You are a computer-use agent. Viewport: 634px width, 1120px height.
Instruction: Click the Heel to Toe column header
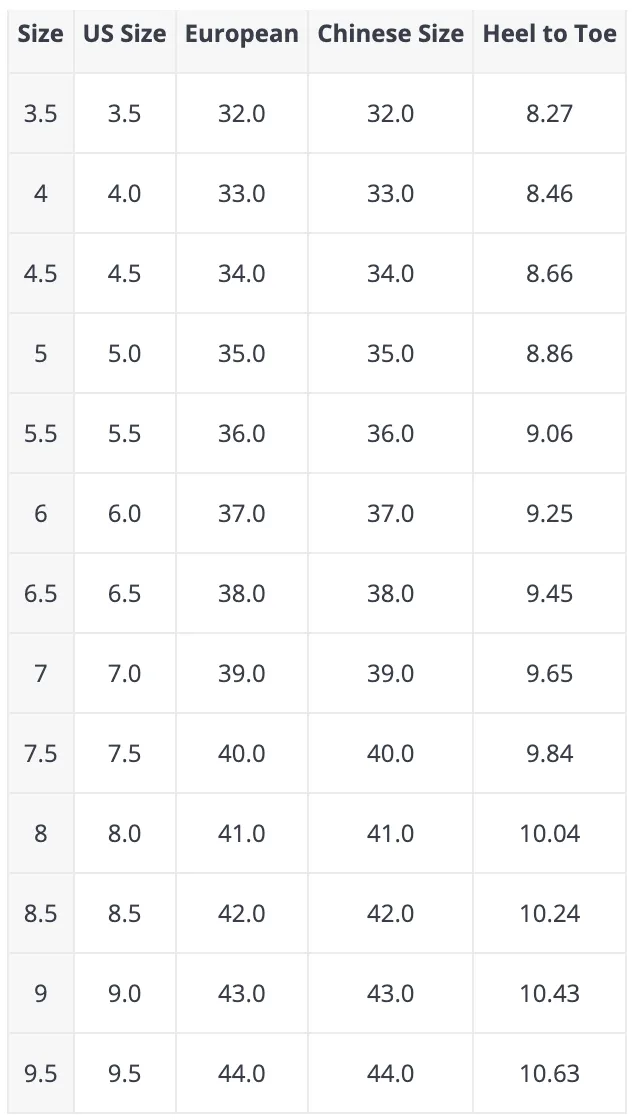coord(549,34)
